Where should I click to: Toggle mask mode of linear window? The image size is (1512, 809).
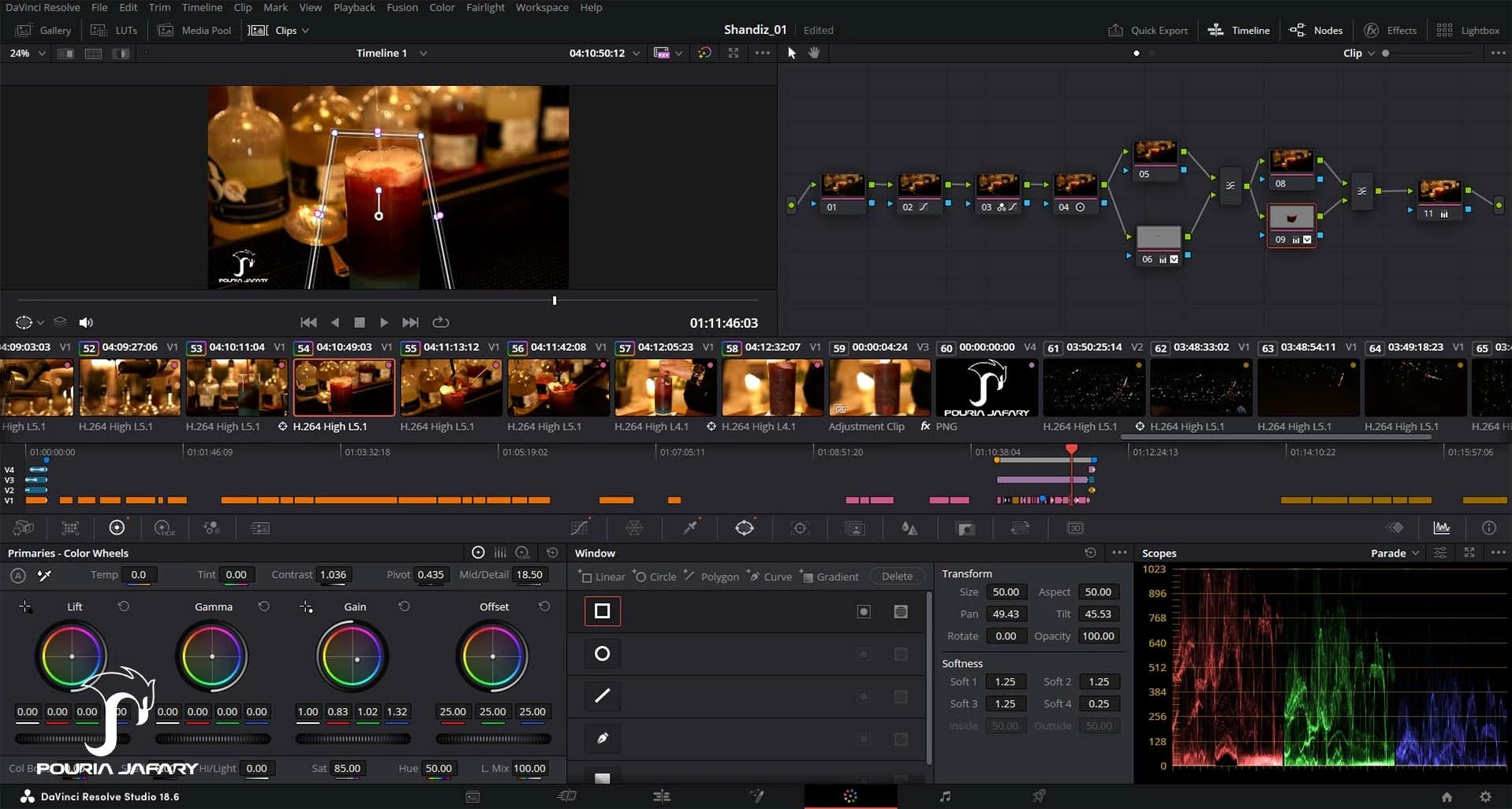click(x=901, y=611)
